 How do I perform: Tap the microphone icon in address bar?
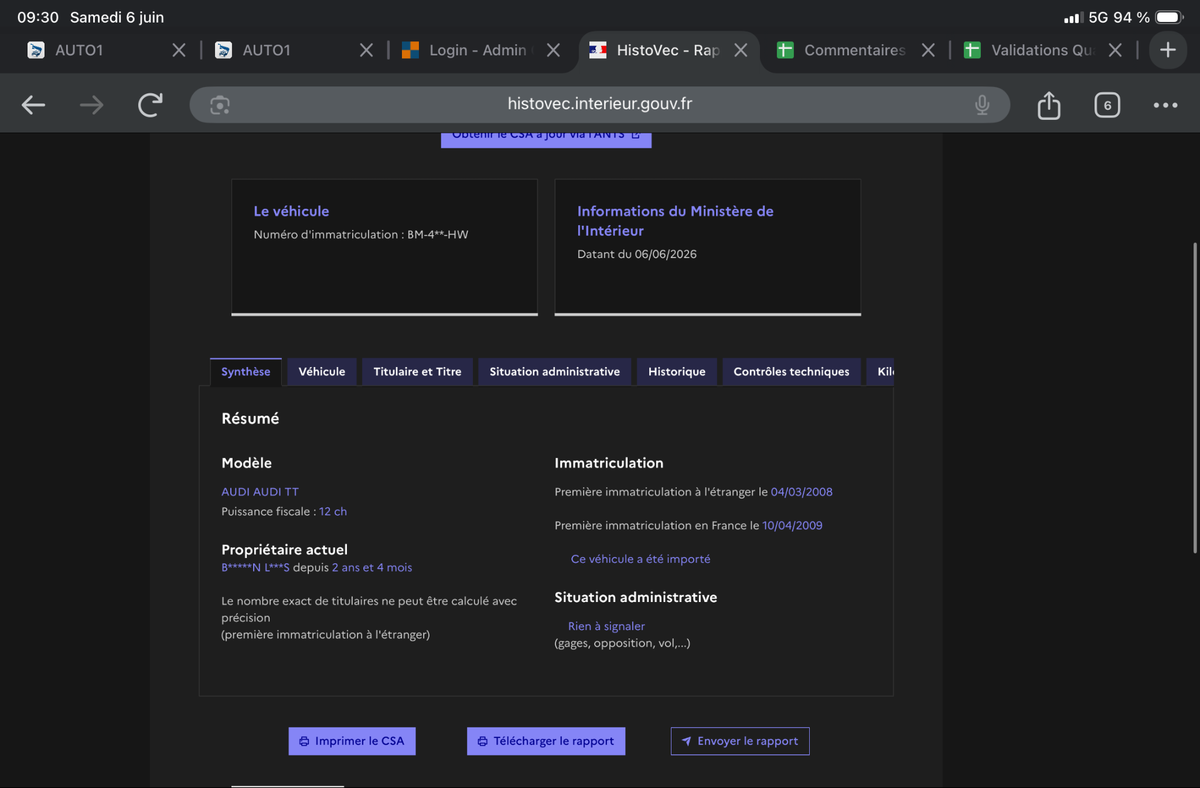(982, 105)
